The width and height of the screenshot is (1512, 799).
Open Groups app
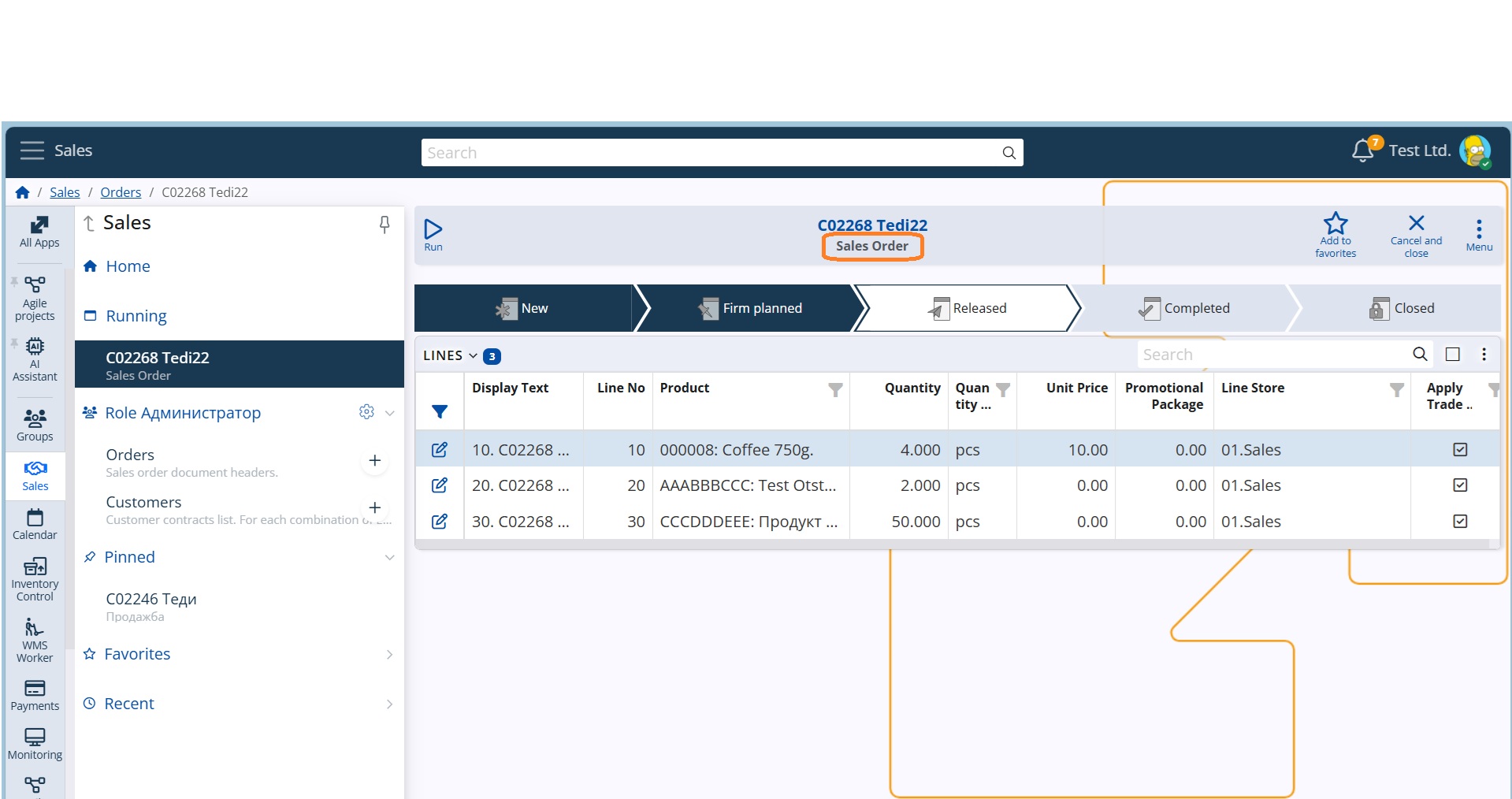(35, 426)
